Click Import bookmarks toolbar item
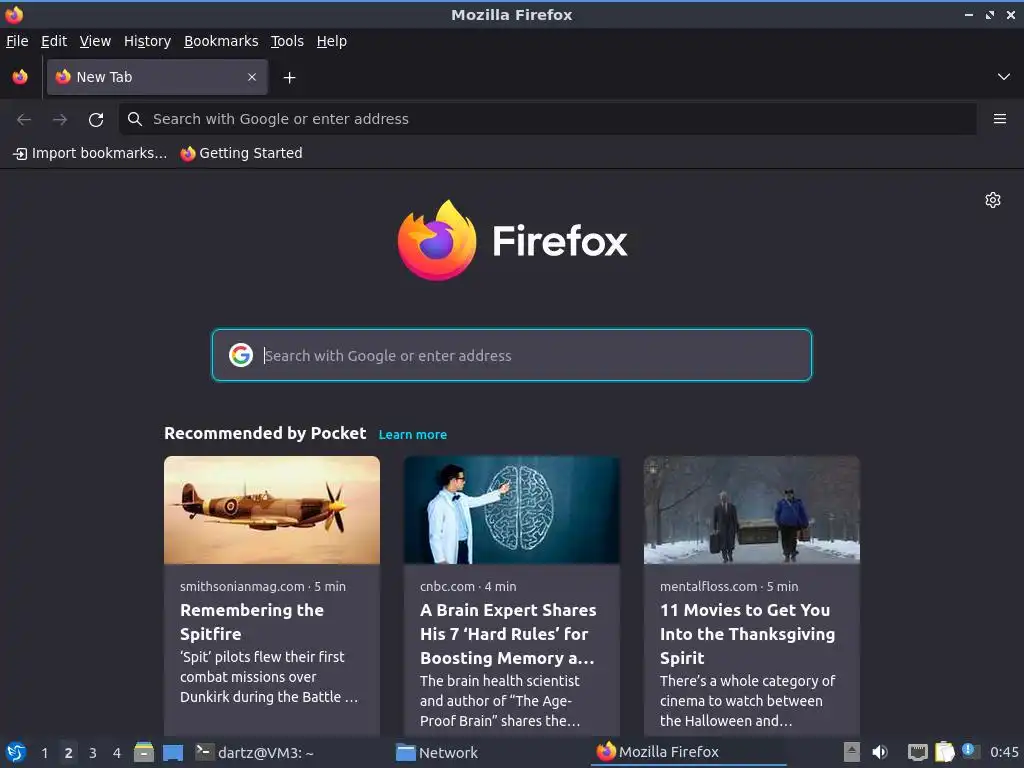The image size is (1024, 768). [90, 153]
